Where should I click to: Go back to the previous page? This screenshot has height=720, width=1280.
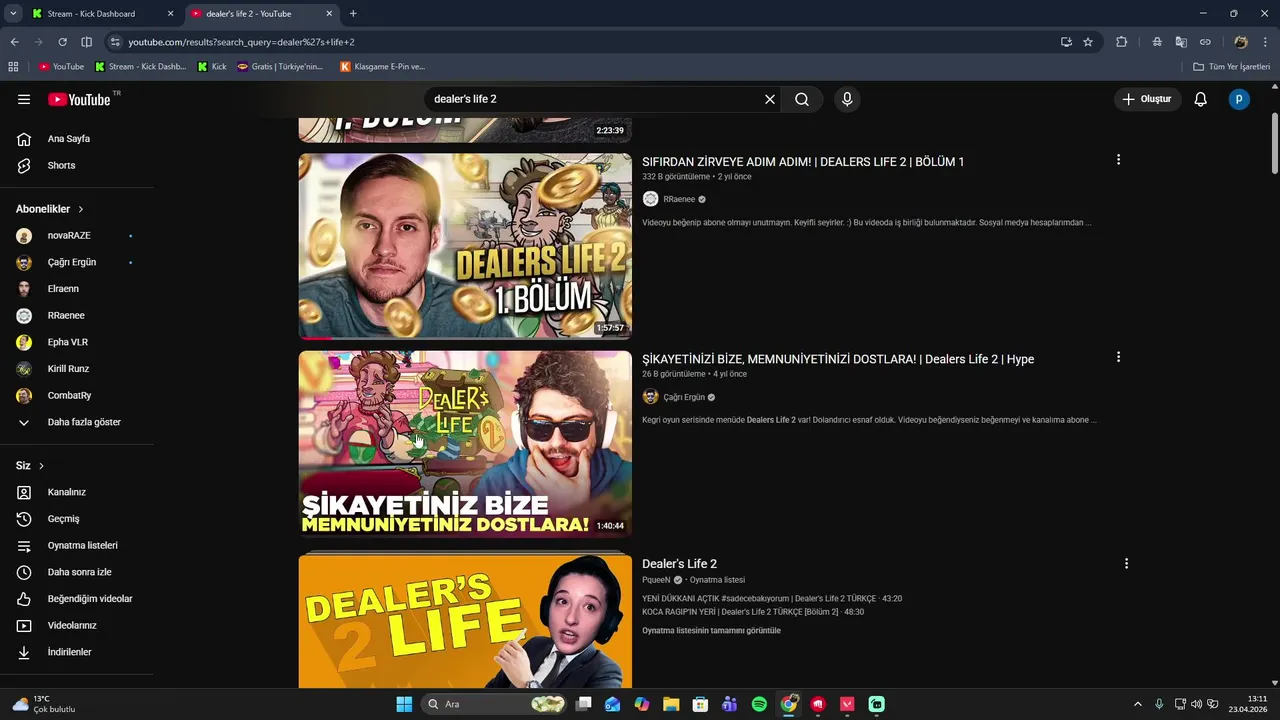pos(14,42)
